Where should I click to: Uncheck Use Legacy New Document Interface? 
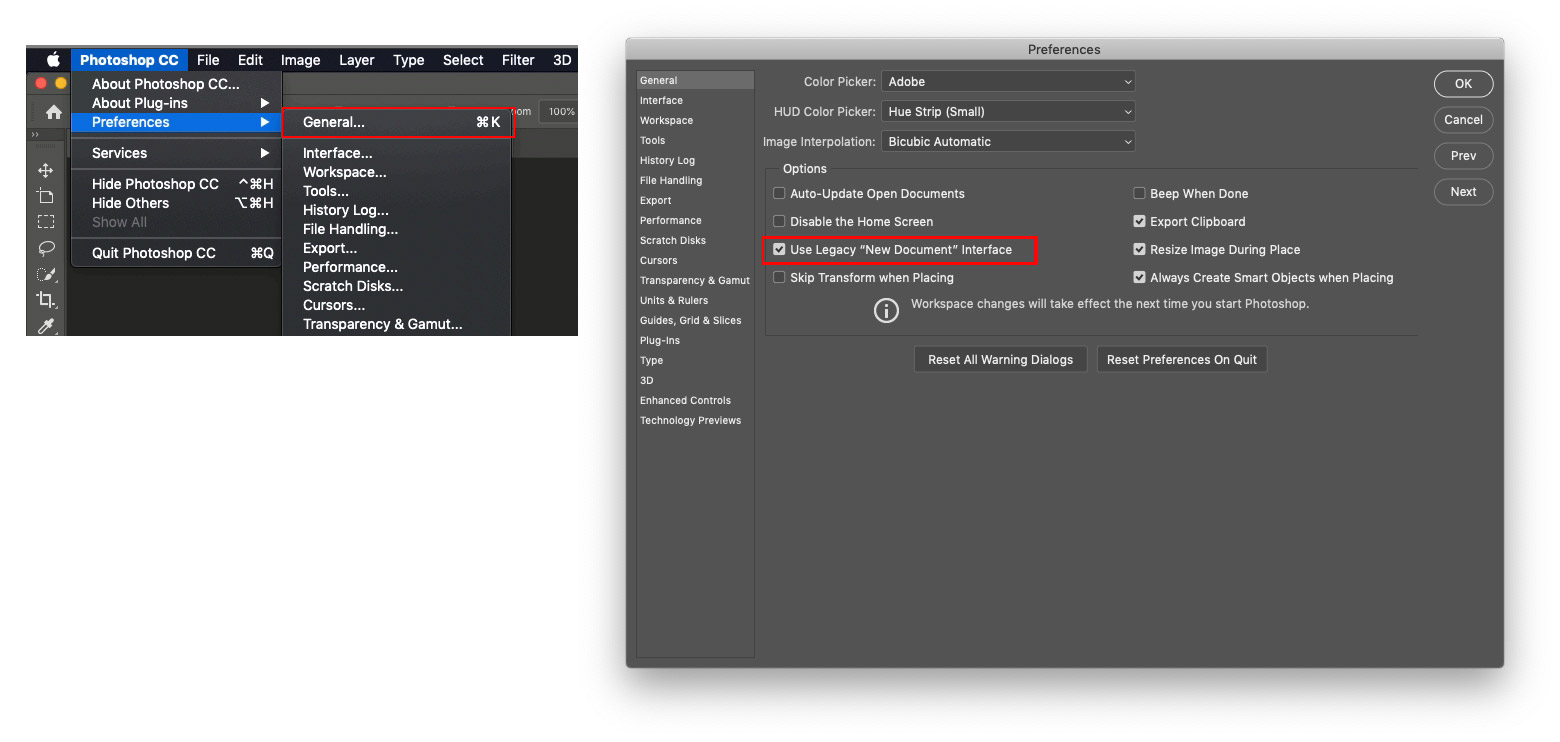779,249
